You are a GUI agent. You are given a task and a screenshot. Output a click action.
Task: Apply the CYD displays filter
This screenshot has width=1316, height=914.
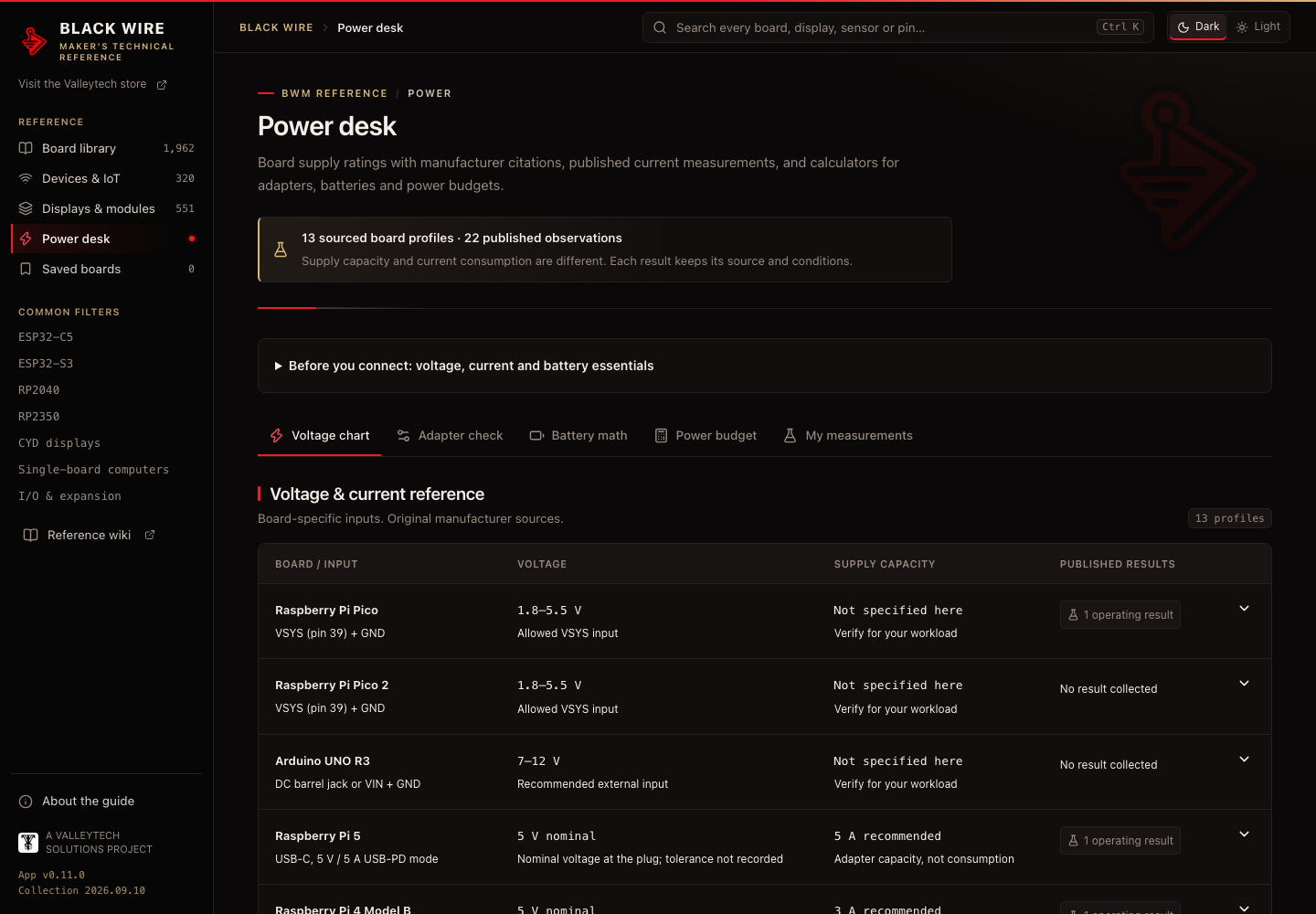coord(59,443)
